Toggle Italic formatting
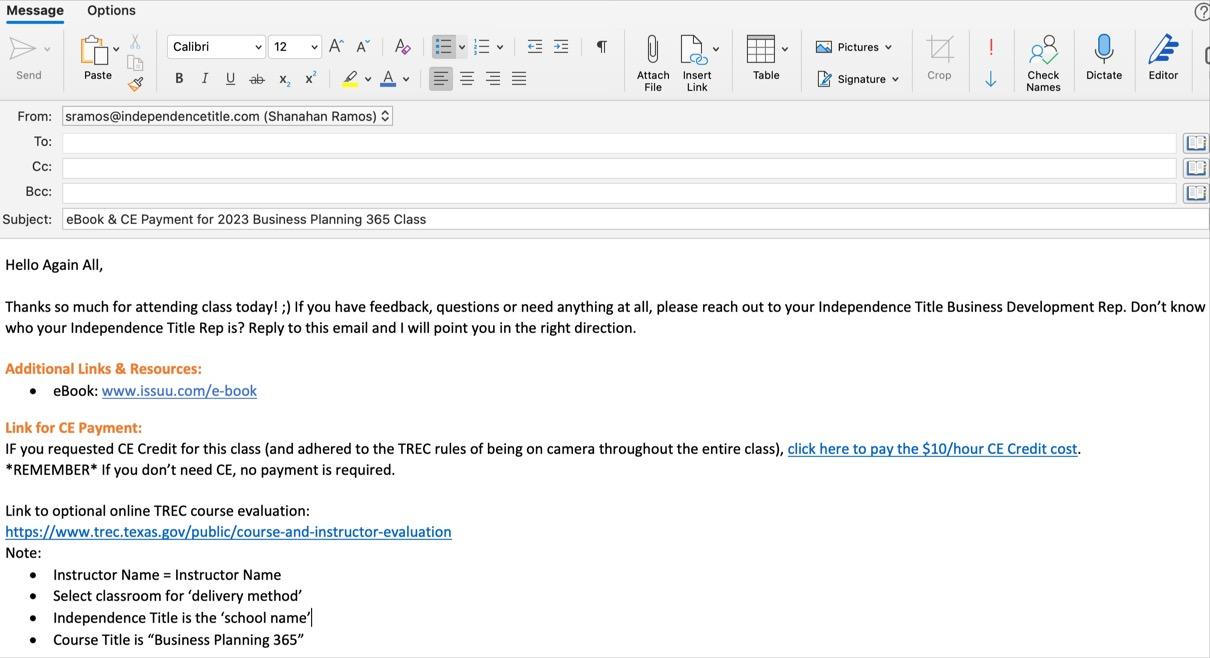Image resolution: width=1210 pixels, height=658 pixels. [x=205, y=79]
